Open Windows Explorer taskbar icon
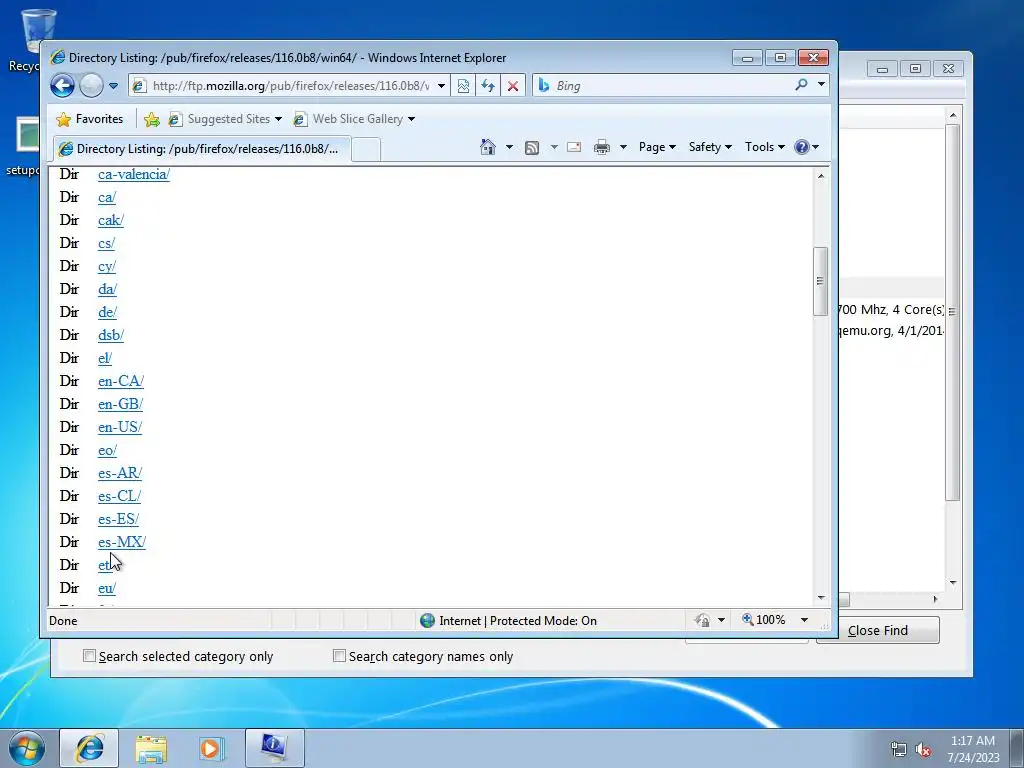 click(151, 748)
